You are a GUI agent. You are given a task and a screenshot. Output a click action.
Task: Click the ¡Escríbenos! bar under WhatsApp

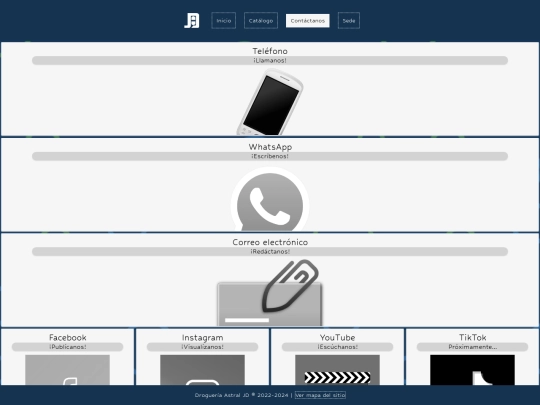(x=270, y=156)
